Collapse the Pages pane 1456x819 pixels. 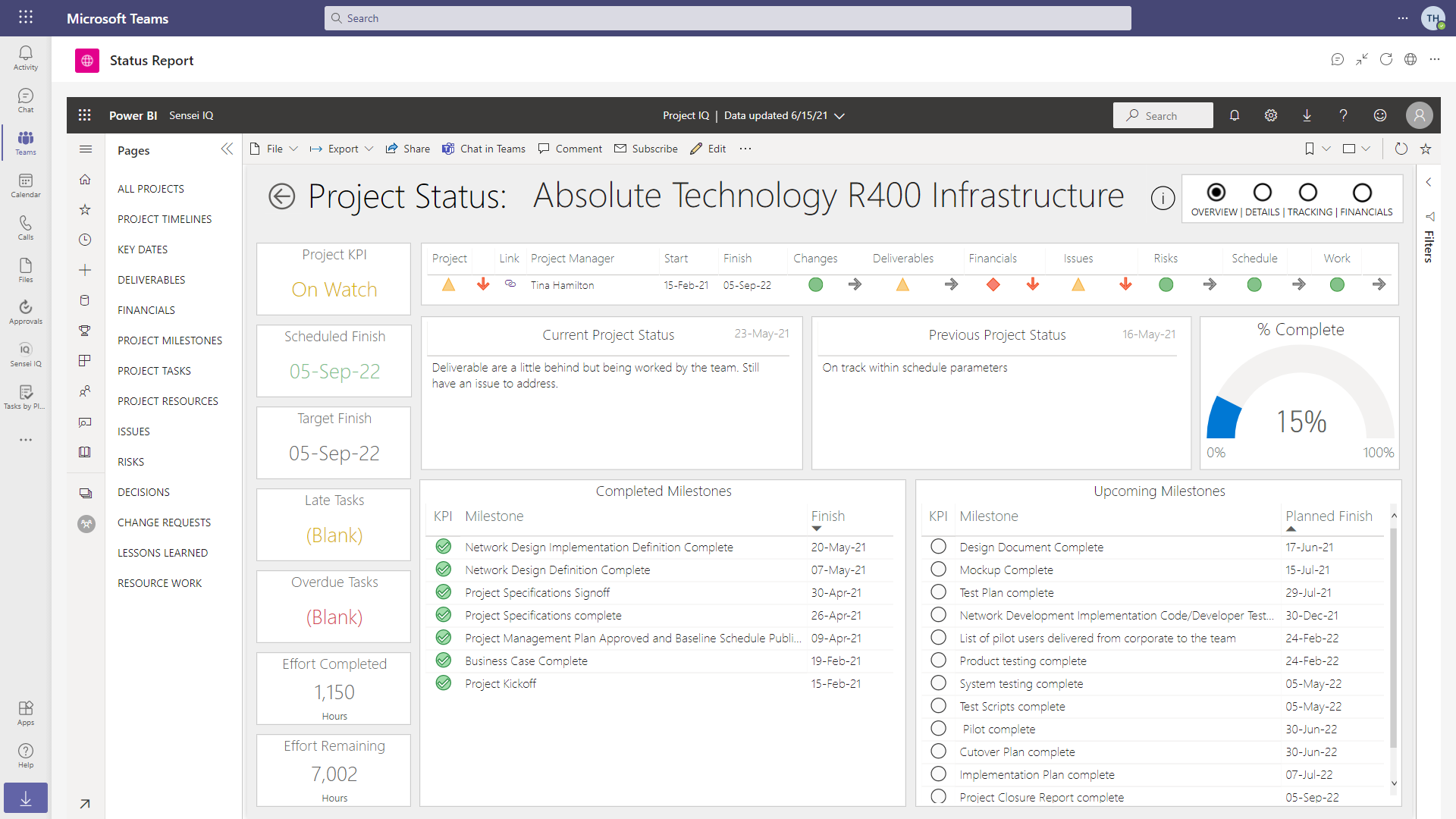coord(227,149)
